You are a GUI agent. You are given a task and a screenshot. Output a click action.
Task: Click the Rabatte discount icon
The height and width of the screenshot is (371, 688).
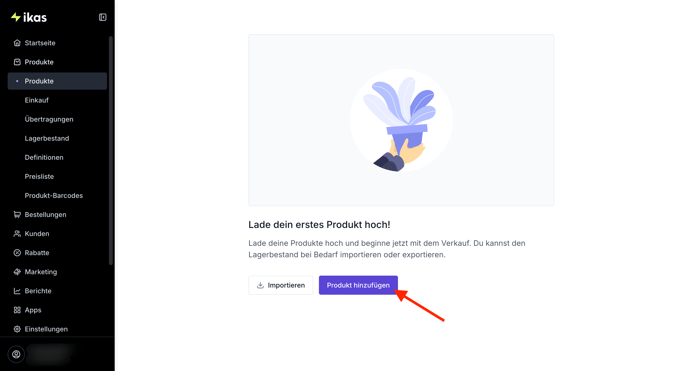point(17,253)
